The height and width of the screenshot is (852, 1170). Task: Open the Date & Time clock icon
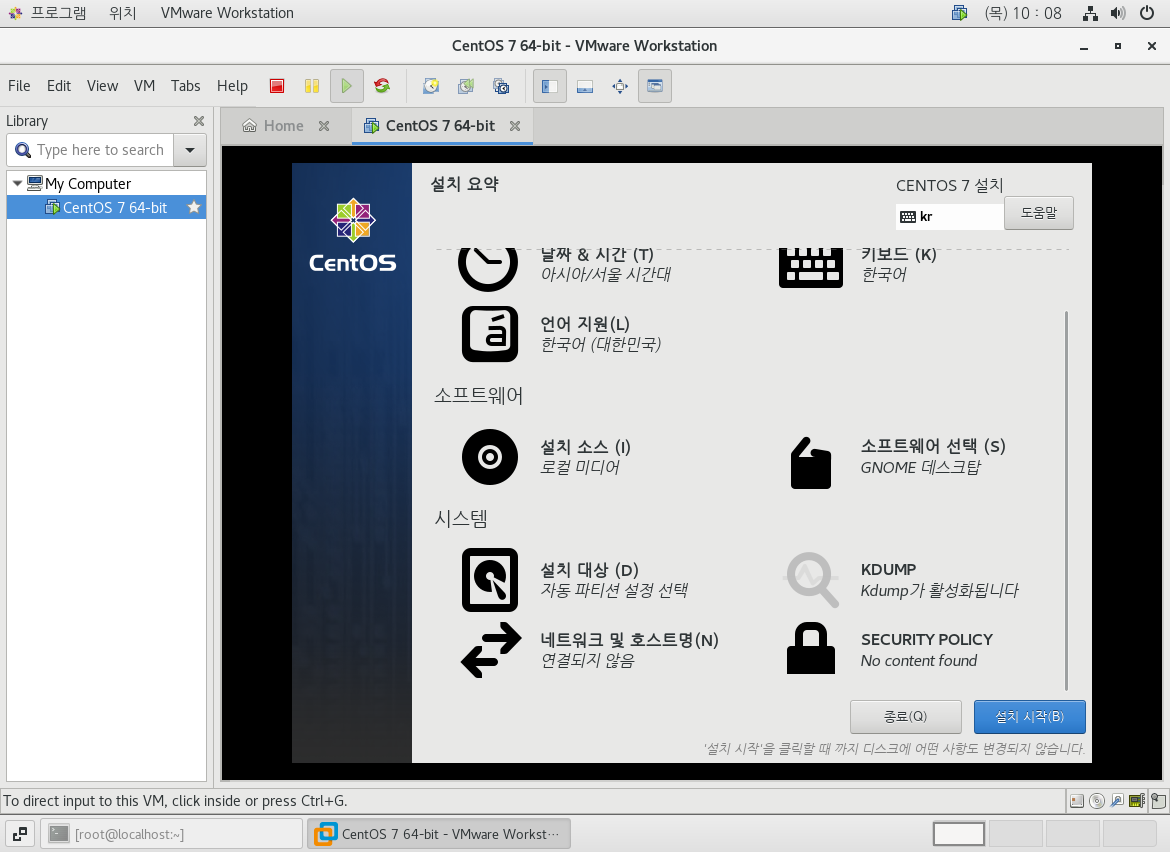[488, 267]
